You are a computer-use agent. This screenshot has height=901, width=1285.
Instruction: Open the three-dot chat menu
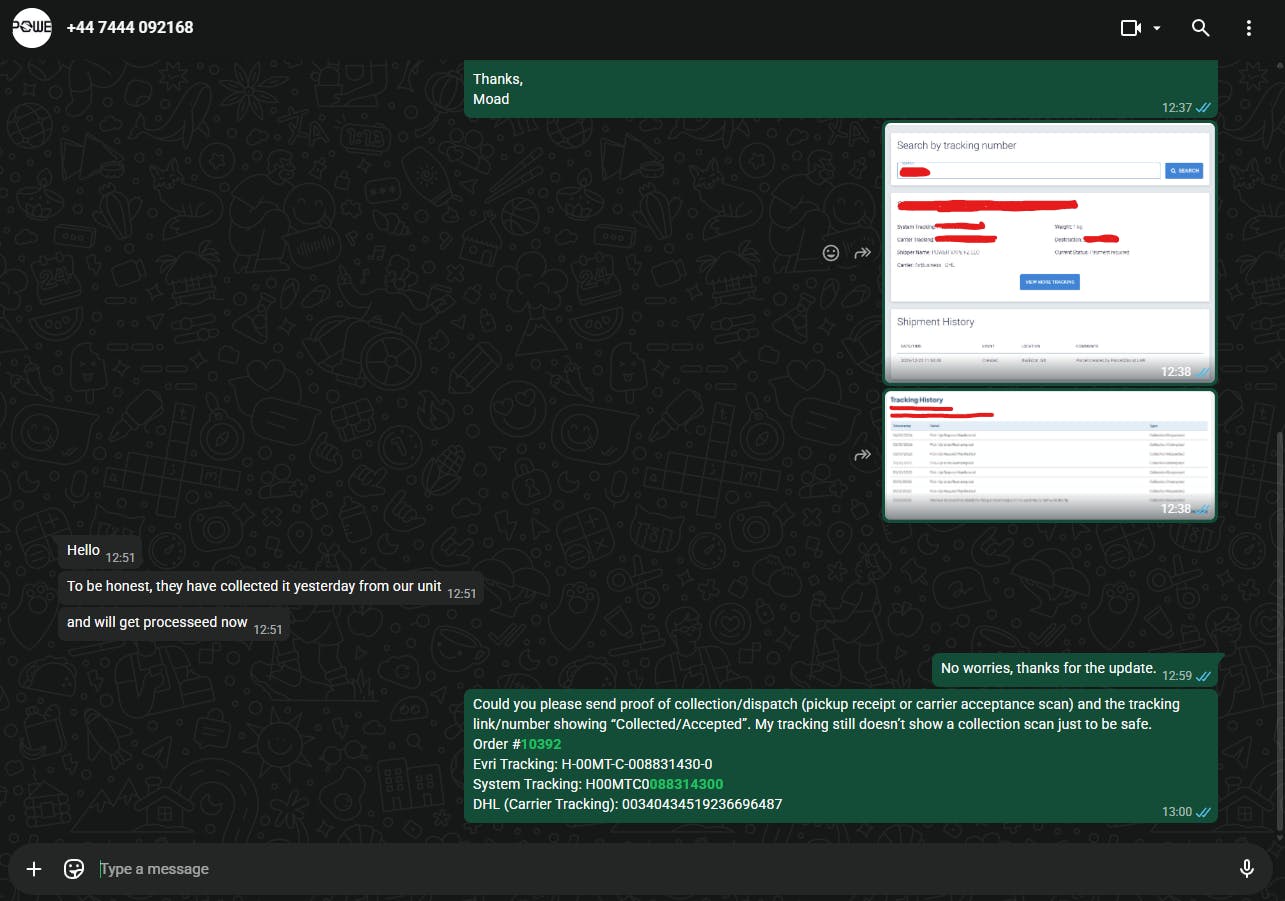pos(1249,28)
